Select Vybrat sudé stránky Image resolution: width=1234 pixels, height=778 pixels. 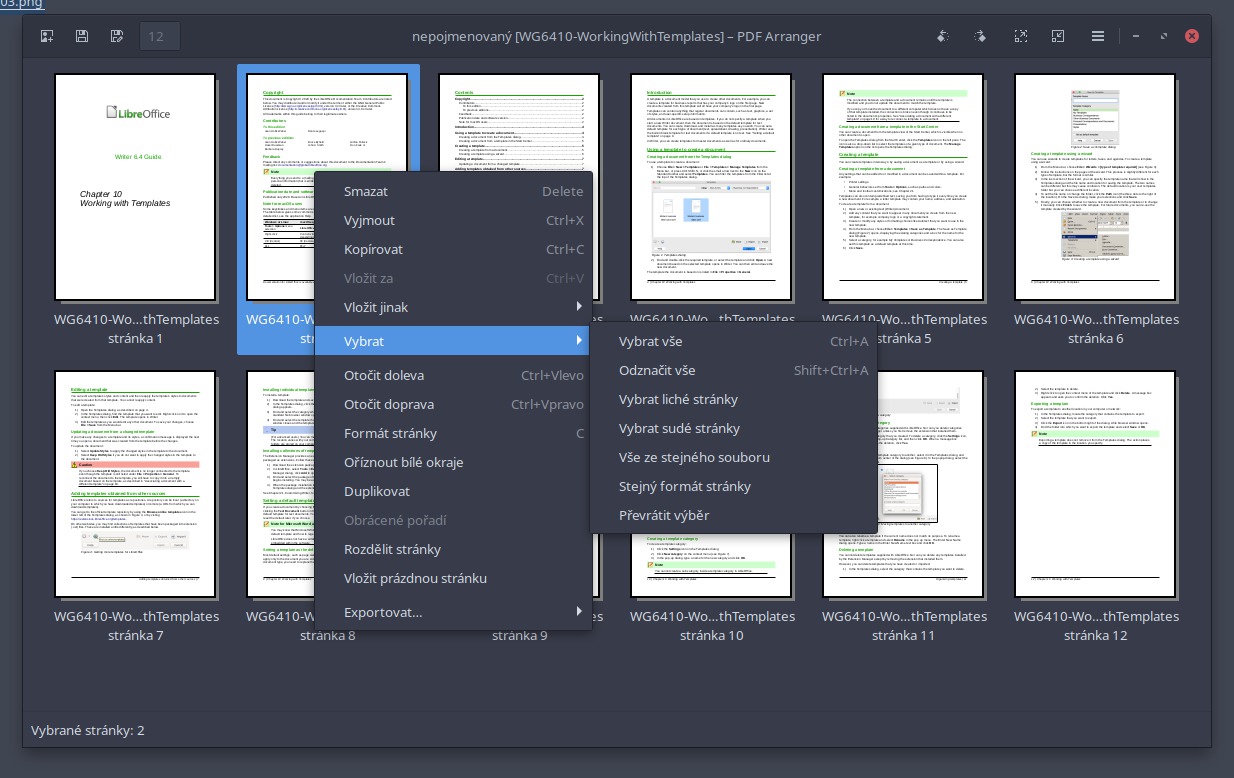(733, 428)
